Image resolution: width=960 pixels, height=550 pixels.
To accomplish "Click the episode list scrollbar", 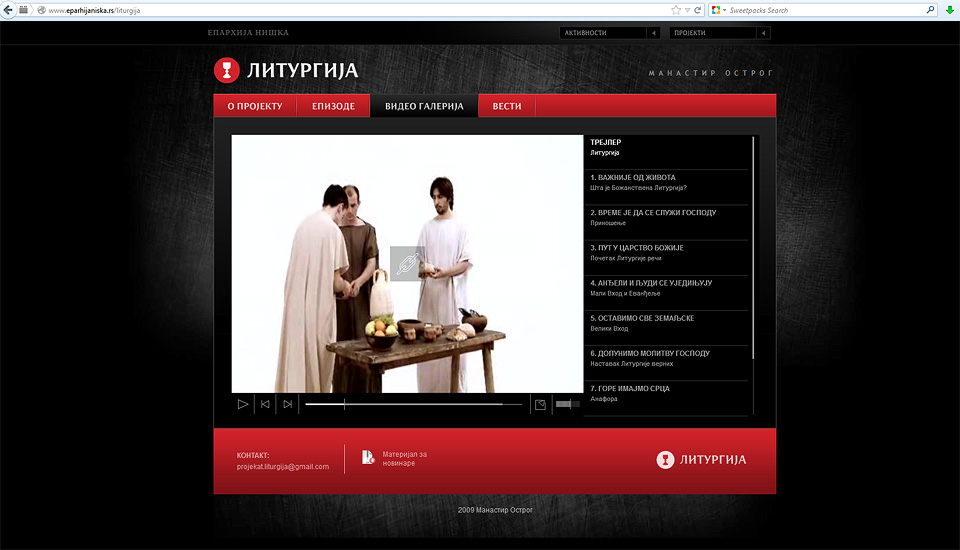I will coord(753,250).
